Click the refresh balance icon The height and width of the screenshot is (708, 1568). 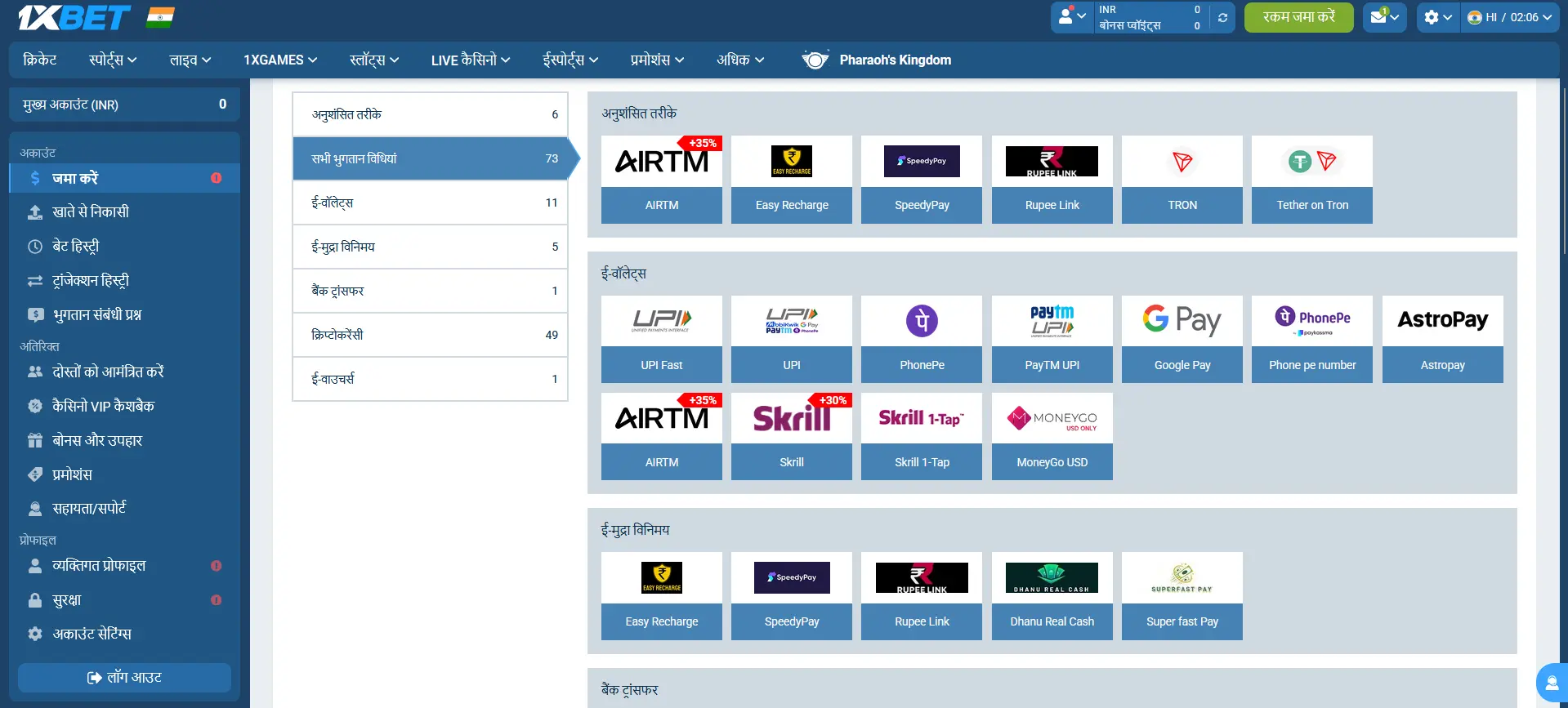pyautogui.click(x=1222, y=17)
